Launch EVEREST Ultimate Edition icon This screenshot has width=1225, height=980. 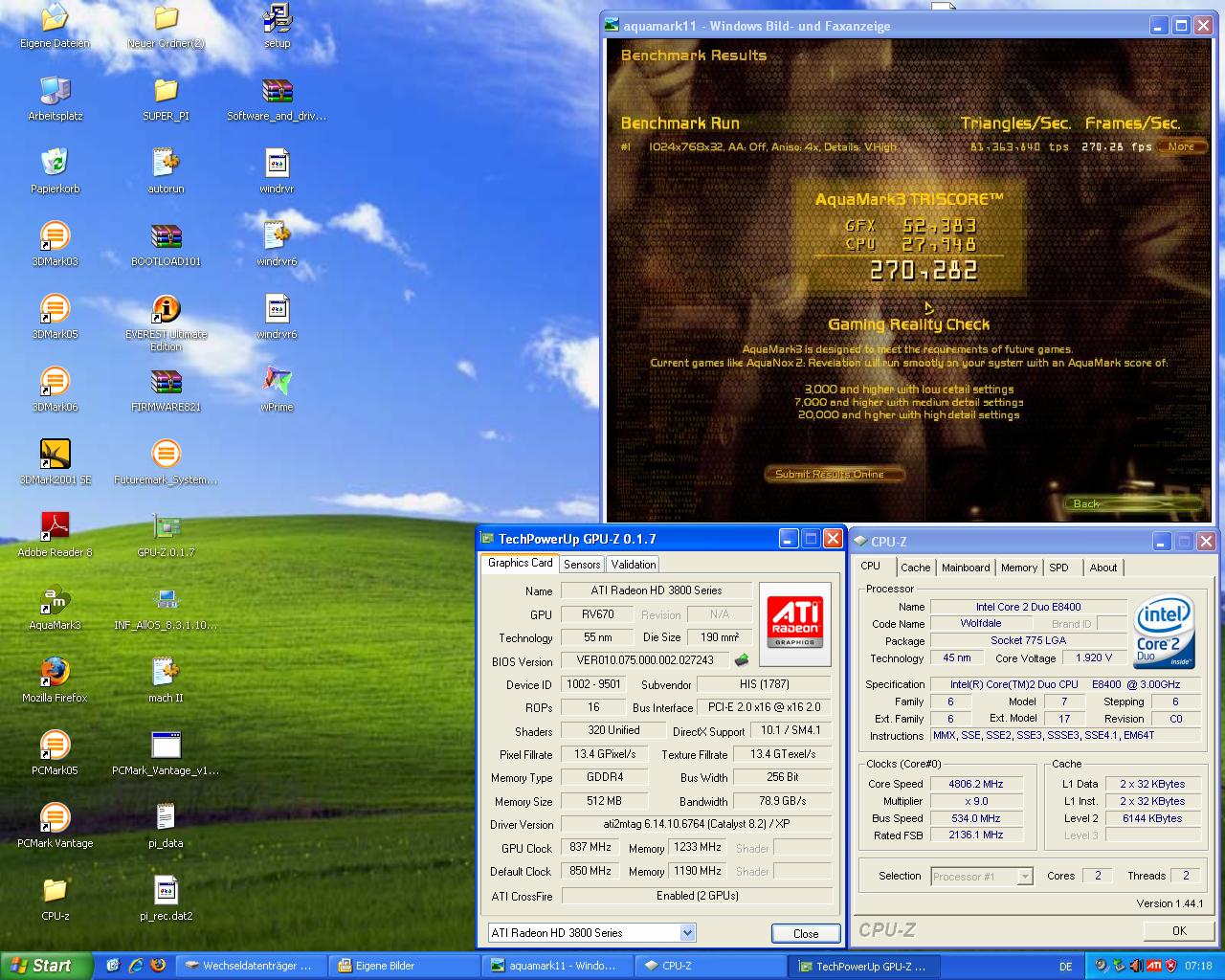166,308
